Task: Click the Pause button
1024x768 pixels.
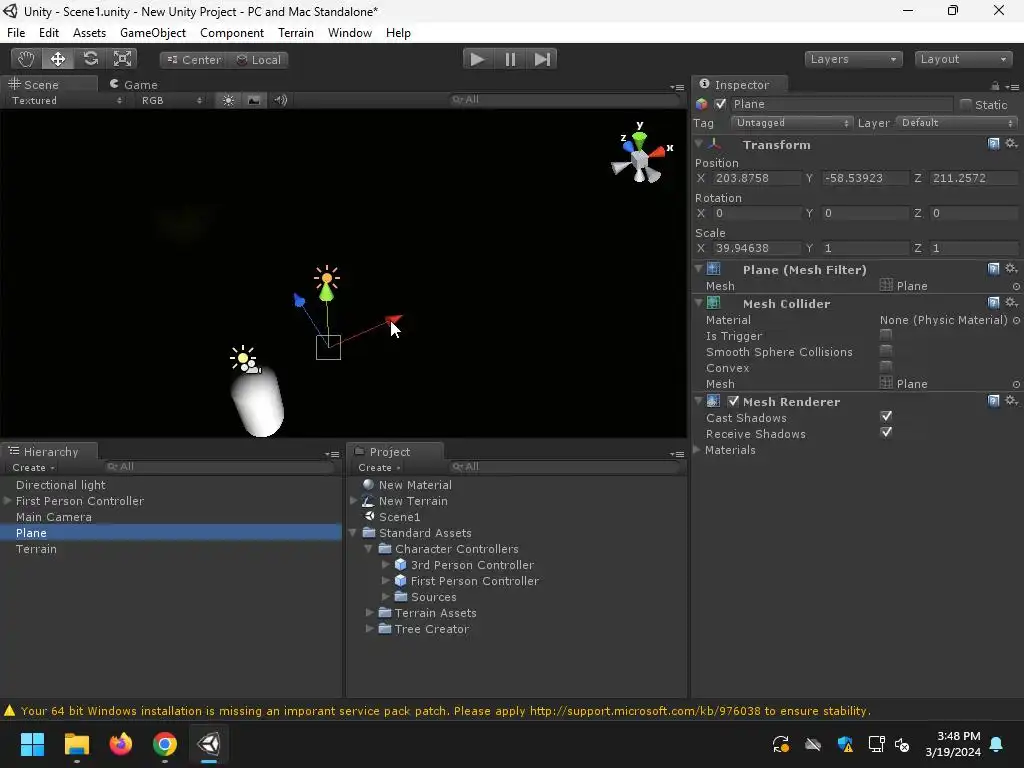Action: pyautogui.click(x=510, y=59)
